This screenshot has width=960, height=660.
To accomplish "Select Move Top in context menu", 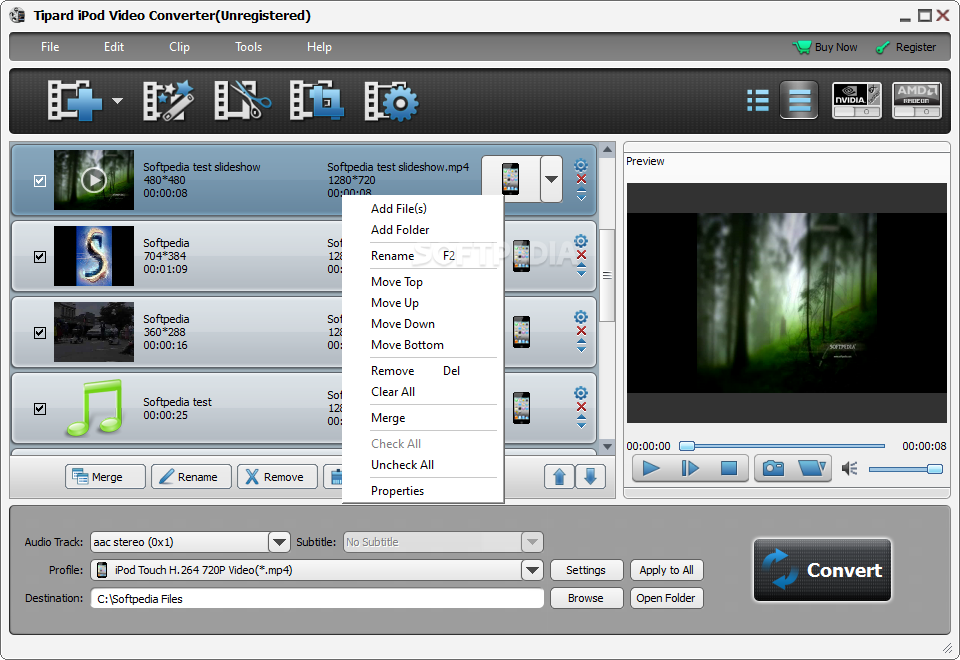I will (397, 282).
